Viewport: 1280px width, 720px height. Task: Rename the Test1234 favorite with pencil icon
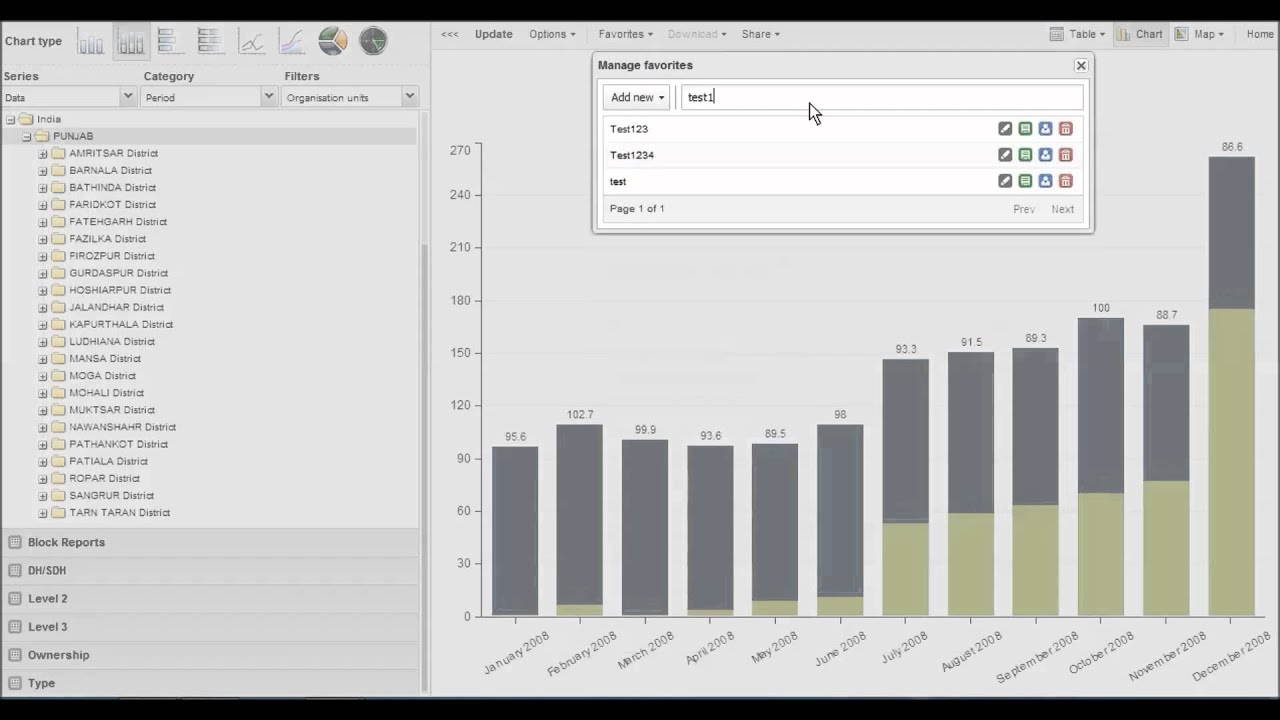pyautogui.click(x=1005, y=155)
